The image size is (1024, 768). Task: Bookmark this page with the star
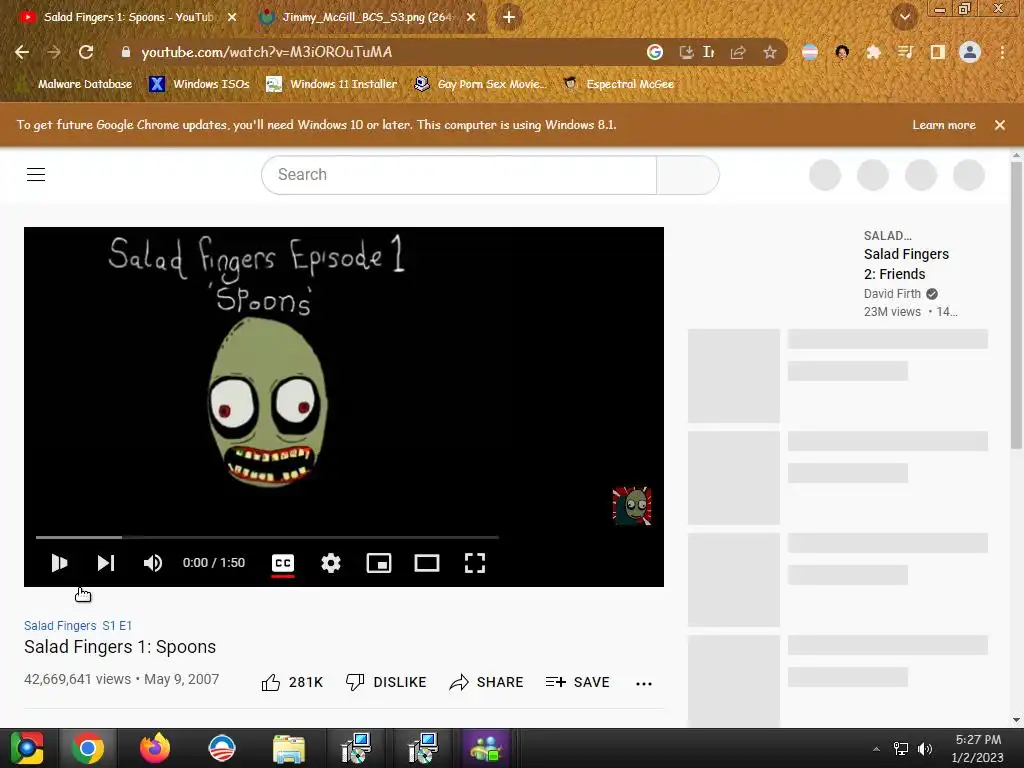770,52
